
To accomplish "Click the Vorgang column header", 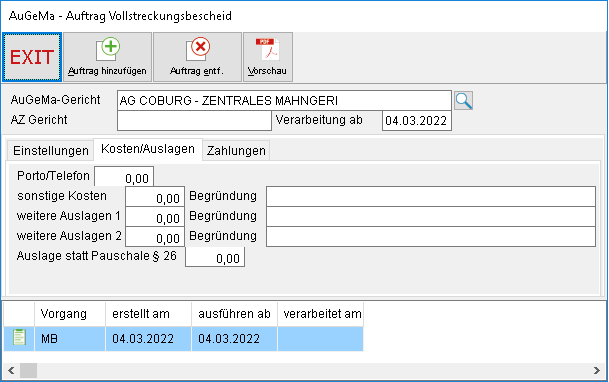I will click(x=70, y=314).
